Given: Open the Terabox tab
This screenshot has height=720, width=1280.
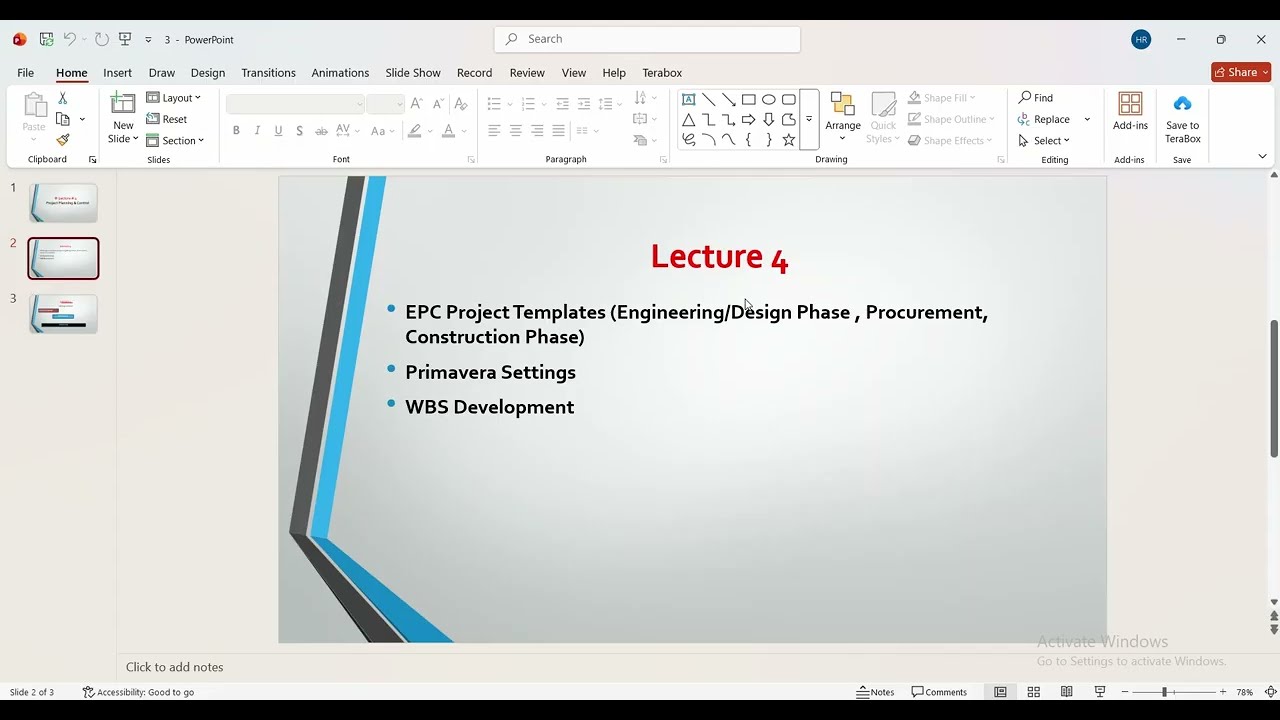Looking at the screenshot, I should 662,73.
